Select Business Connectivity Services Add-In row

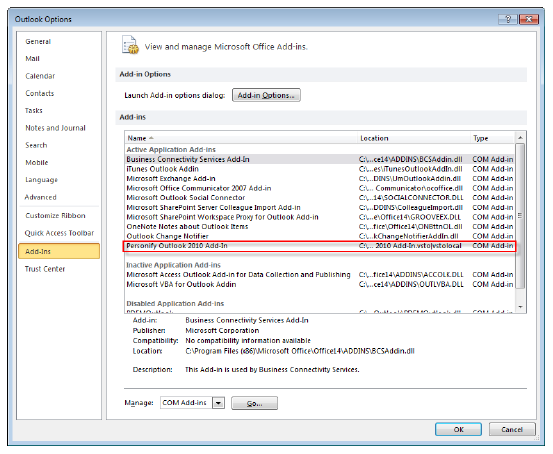320,159
